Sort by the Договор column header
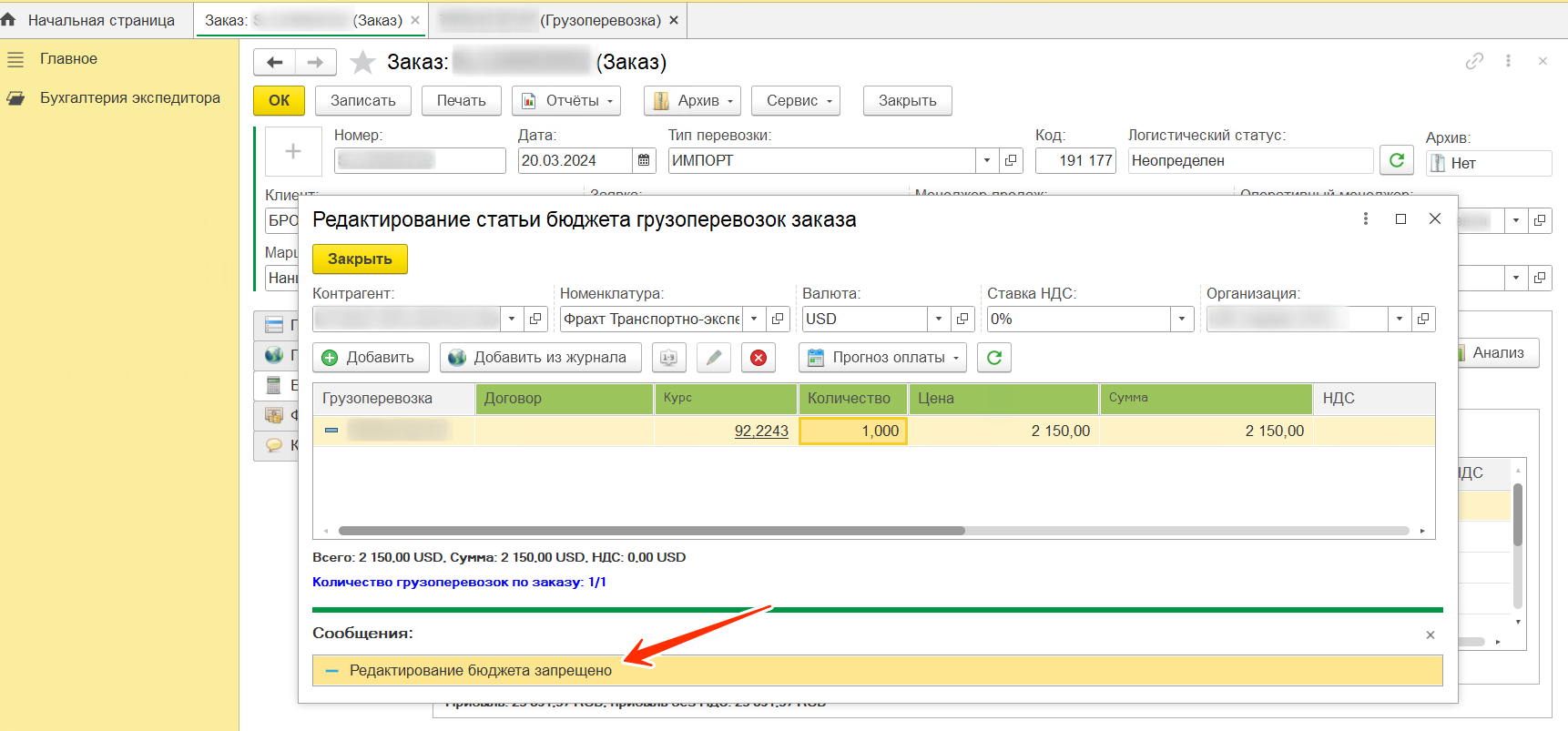Viewport: 1568px width, 731px height. [x=565, y=399]
